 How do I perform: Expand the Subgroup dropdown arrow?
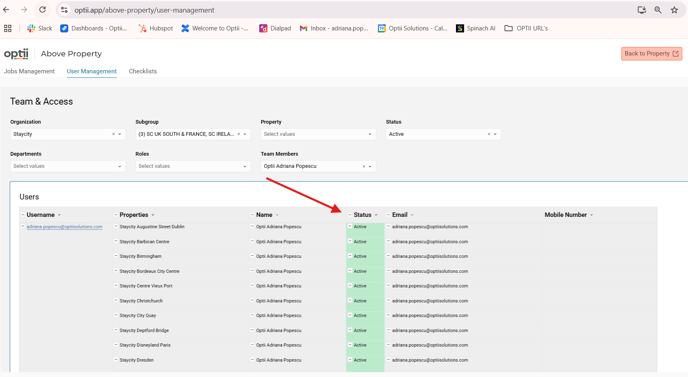pos(245,134)
